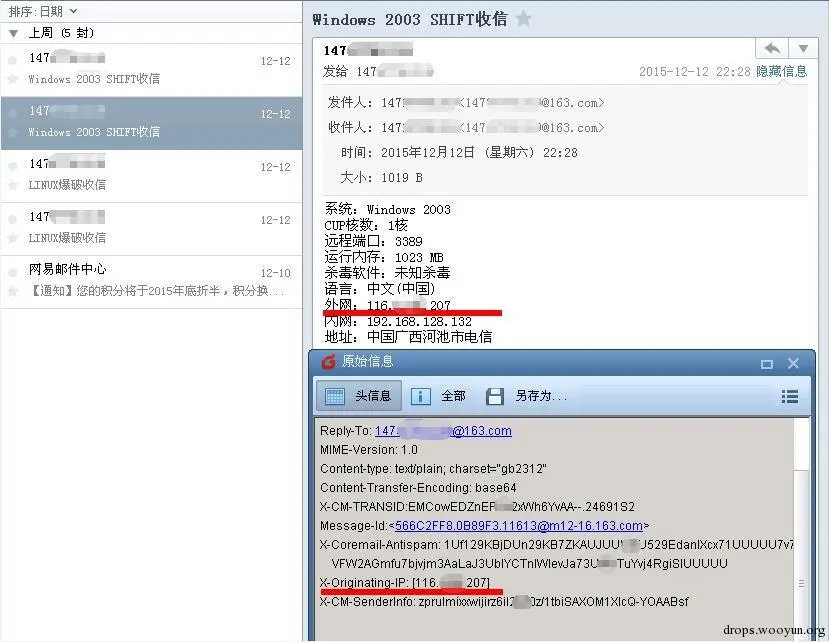Viewport: 829px width, 642px height.
Task: Click the 原始信息 window logo icon
Action: coord(328,362)
